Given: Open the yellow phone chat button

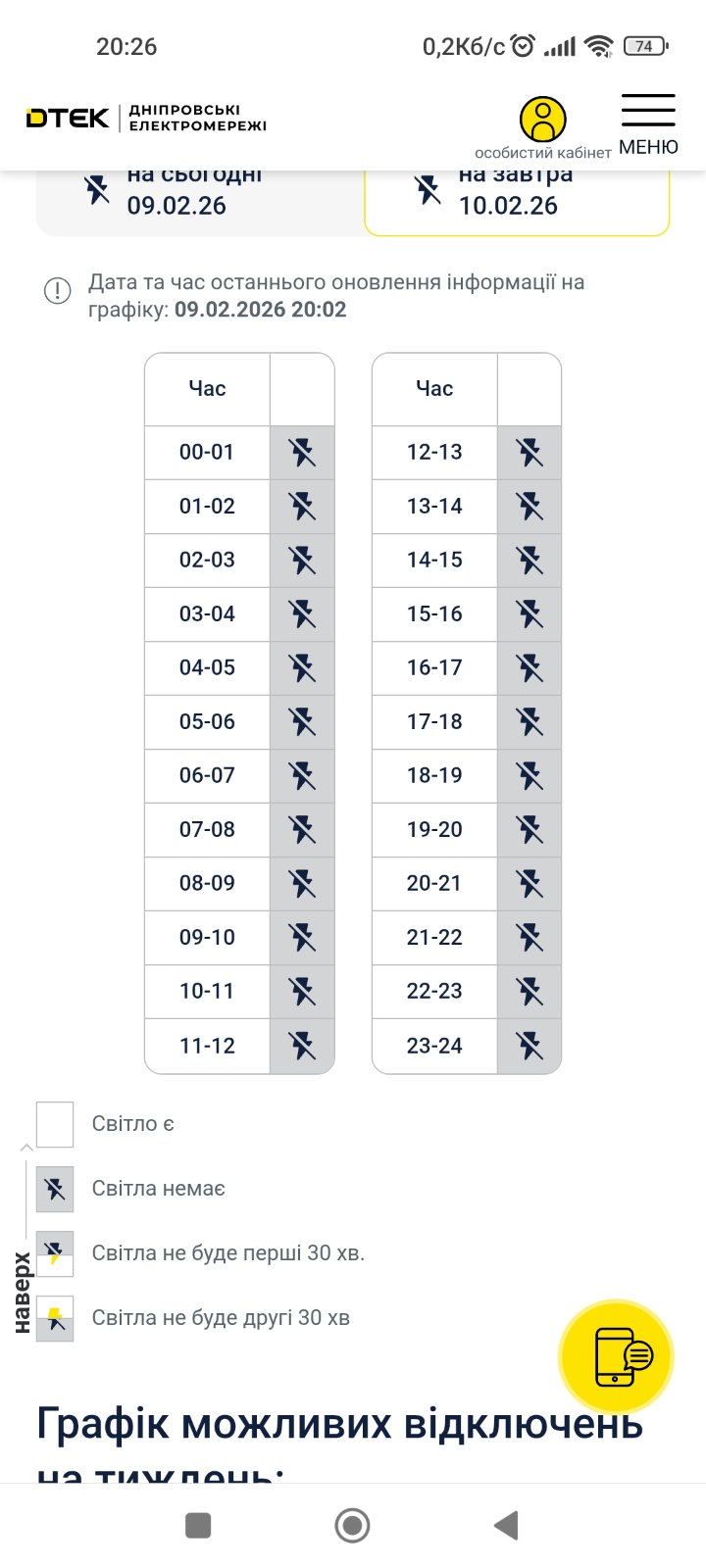Looking at the screenshot, I should click(616, 1356).
